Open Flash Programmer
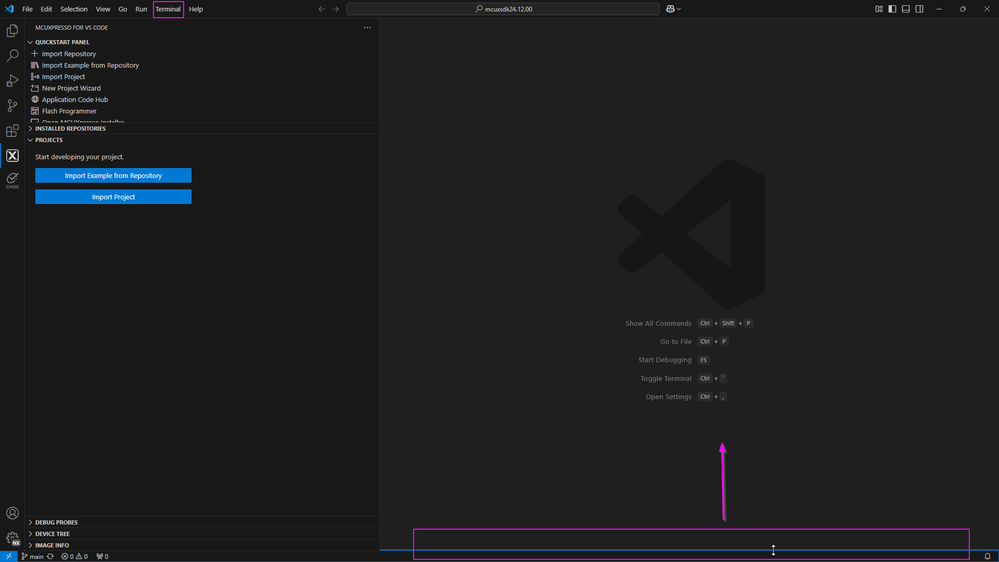Screen dimensions: 999x562 coord(69,111)
